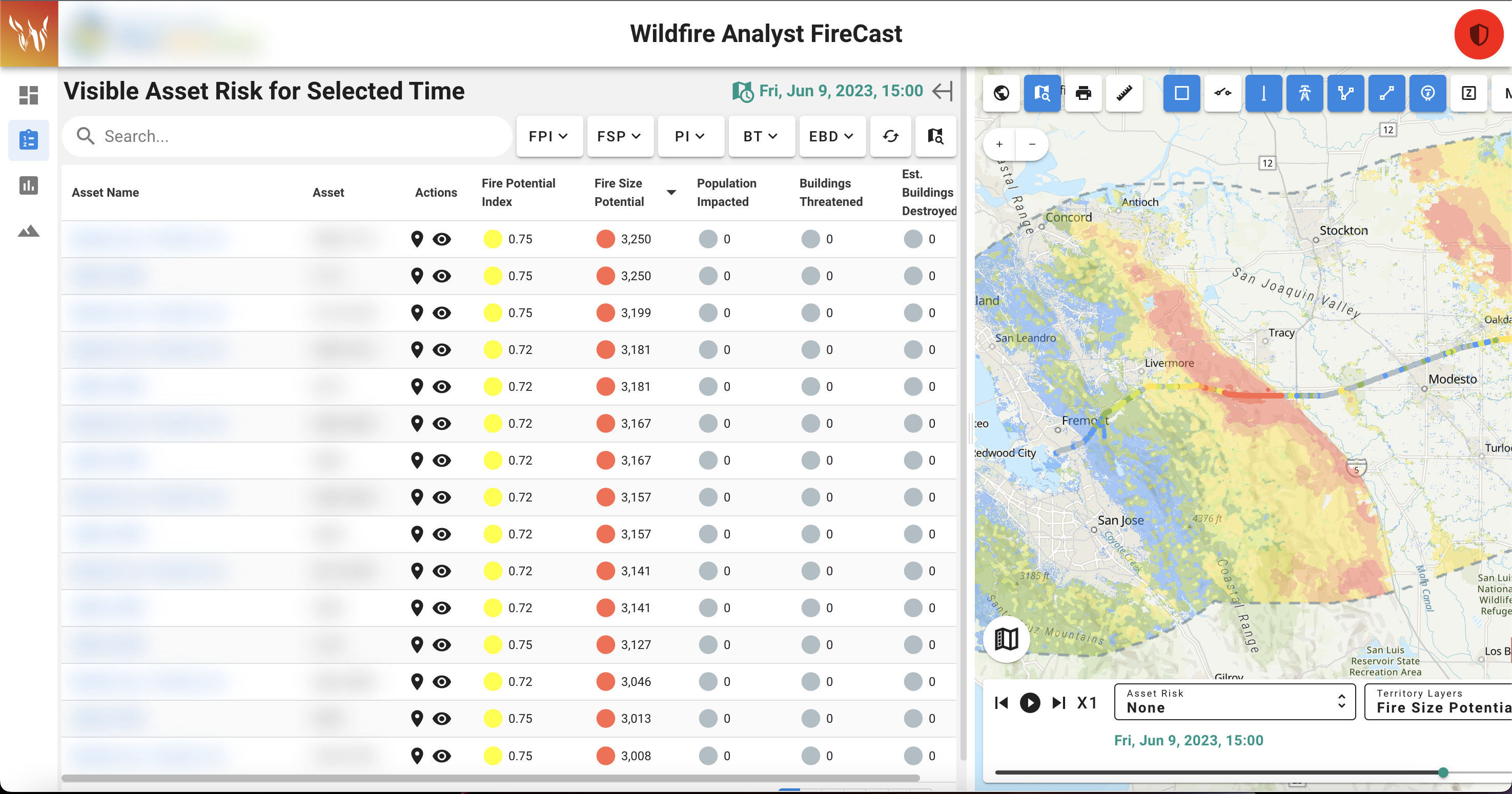Toggle the switch circuit icon in toolbar
This screenshot has height=794, width=1512.
(x=1222, y=93)
